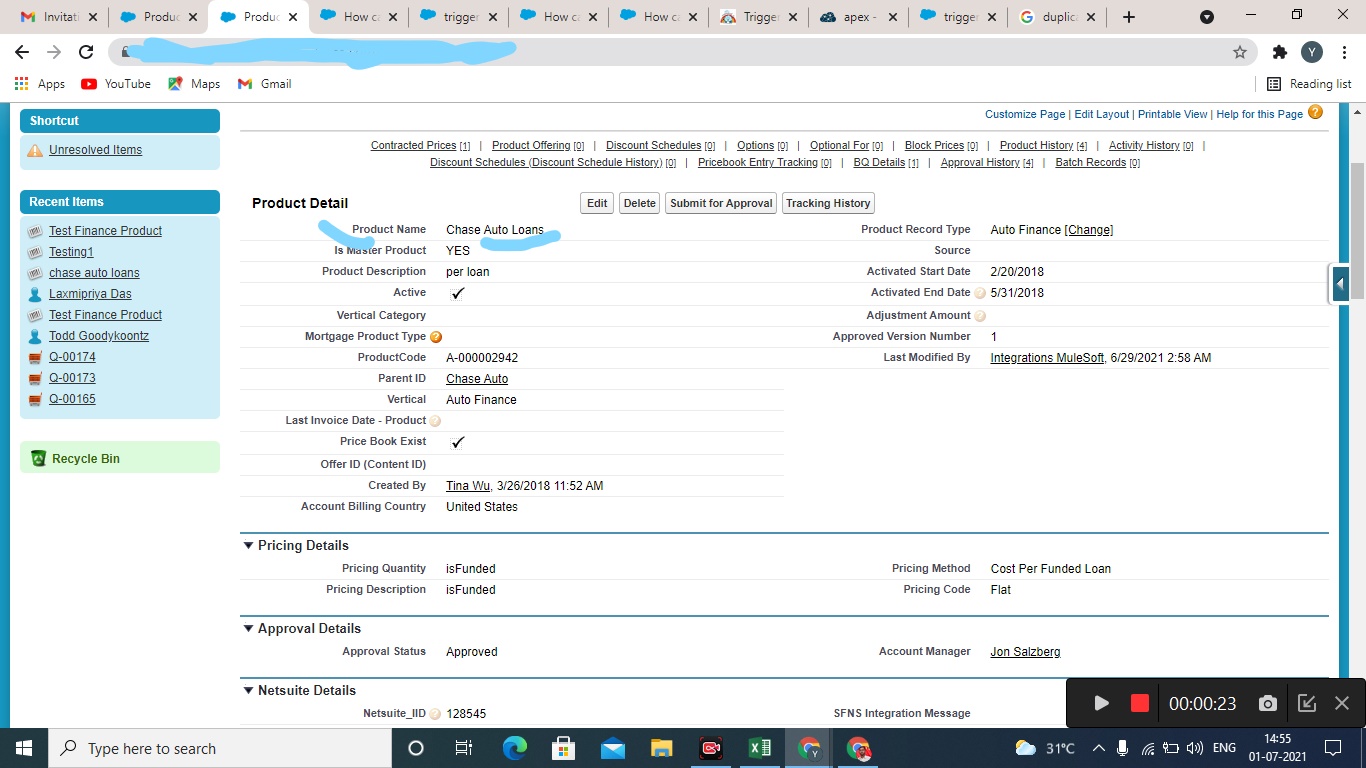Open the Chrome three-dot menu

point(1343,52)
